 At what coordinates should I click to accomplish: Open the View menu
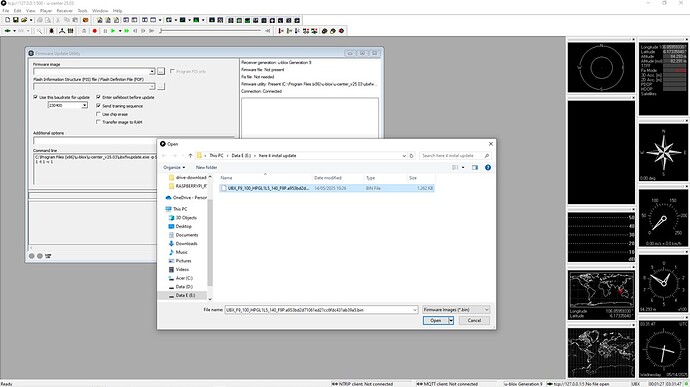(x=30, y=11)
